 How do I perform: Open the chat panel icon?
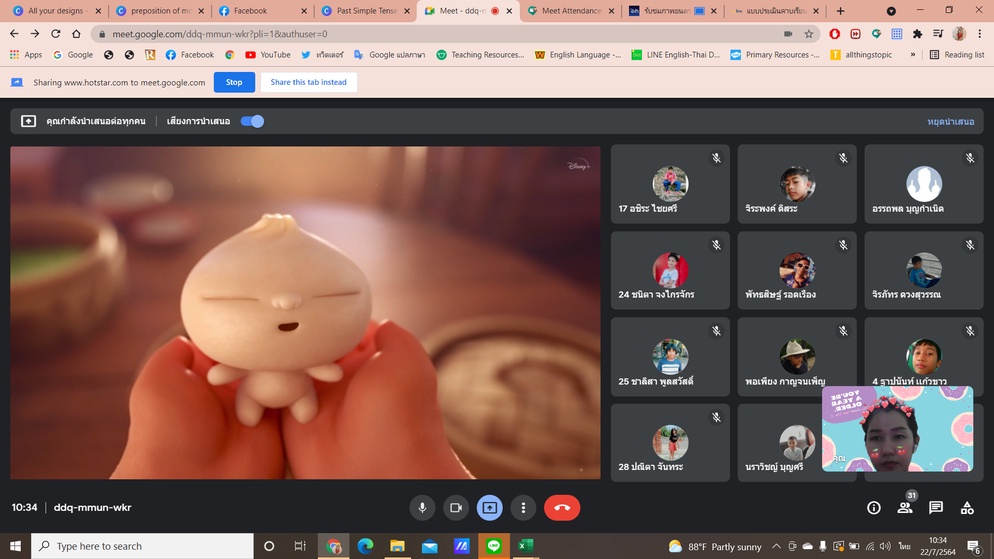click(936, 508)
